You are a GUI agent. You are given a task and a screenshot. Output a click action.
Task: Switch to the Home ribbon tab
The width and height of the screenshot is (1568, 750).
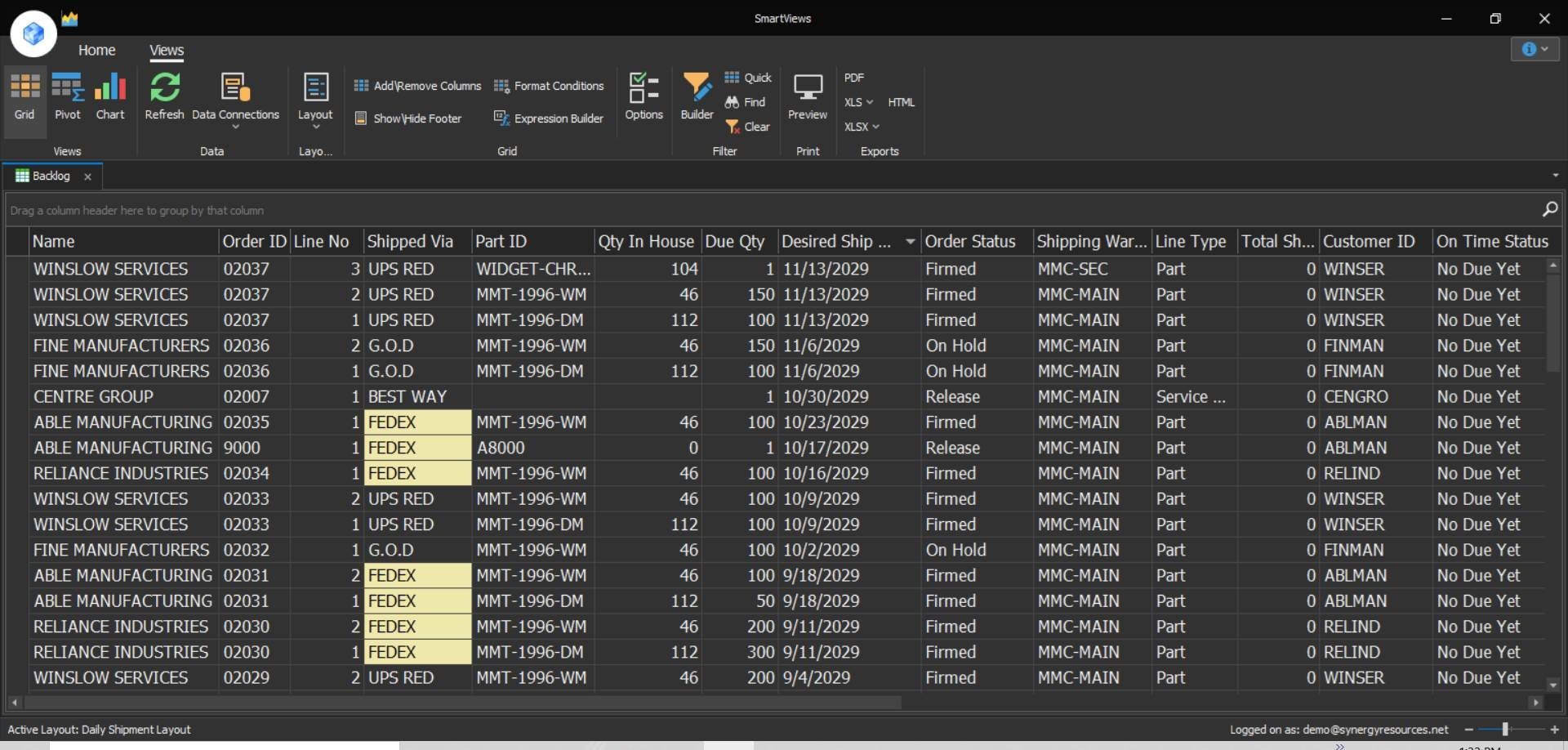[96, 50]
